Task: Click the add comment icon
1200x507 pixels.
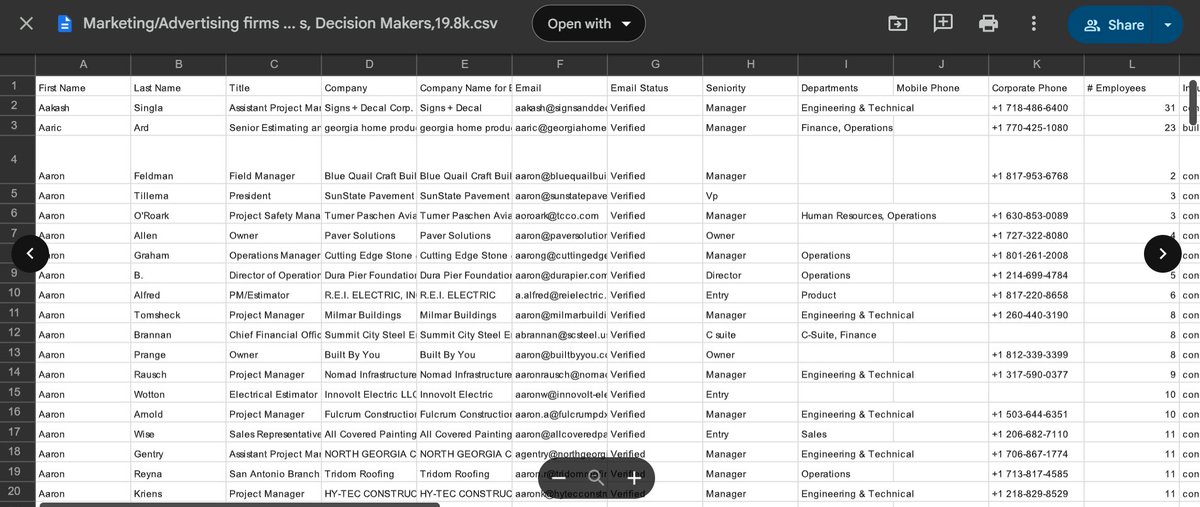Action: [x=943, y=24]
